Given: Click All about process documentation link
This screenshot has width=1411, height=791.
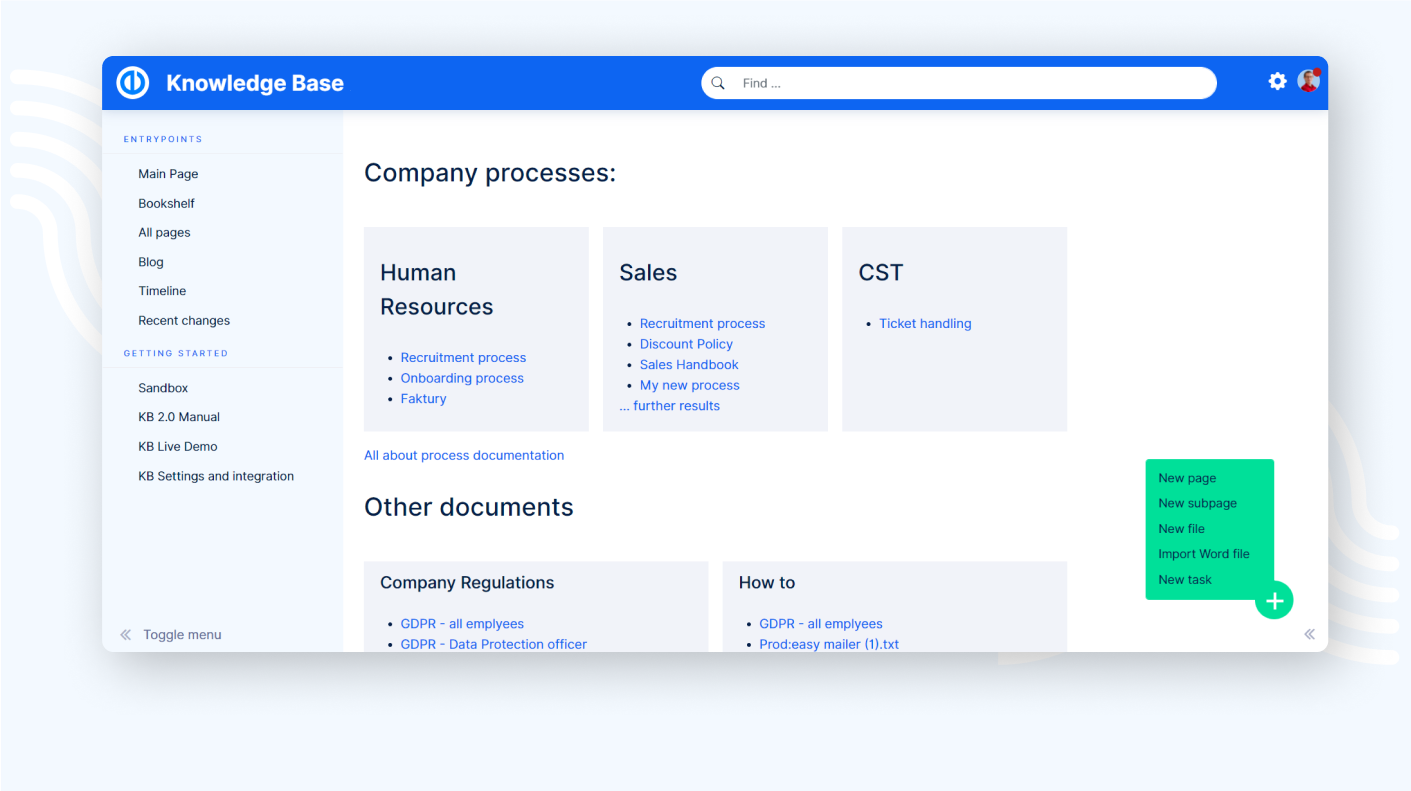Looking at the screenshot, I should pyautogui.click(x=464, y=456).
